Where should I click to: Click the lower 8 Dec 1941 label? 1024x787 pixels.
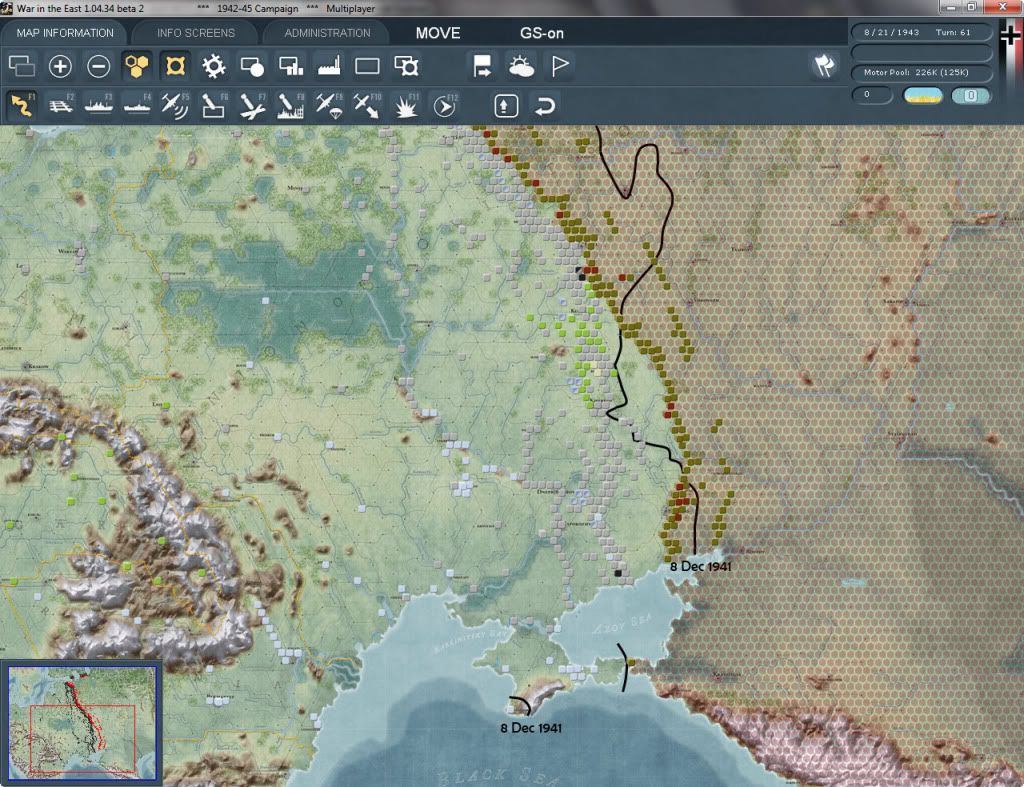(531, 728)
